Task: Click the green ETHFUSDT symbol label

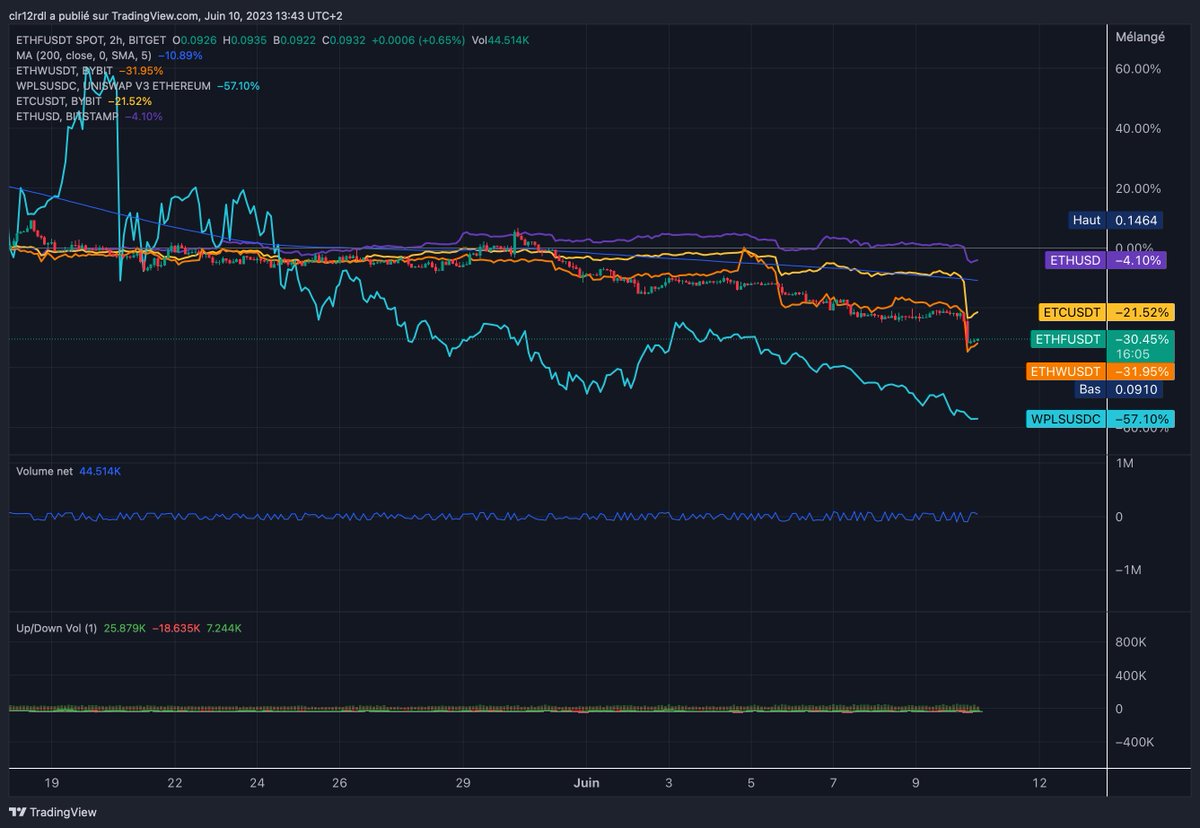Action: click(1068, 339)
